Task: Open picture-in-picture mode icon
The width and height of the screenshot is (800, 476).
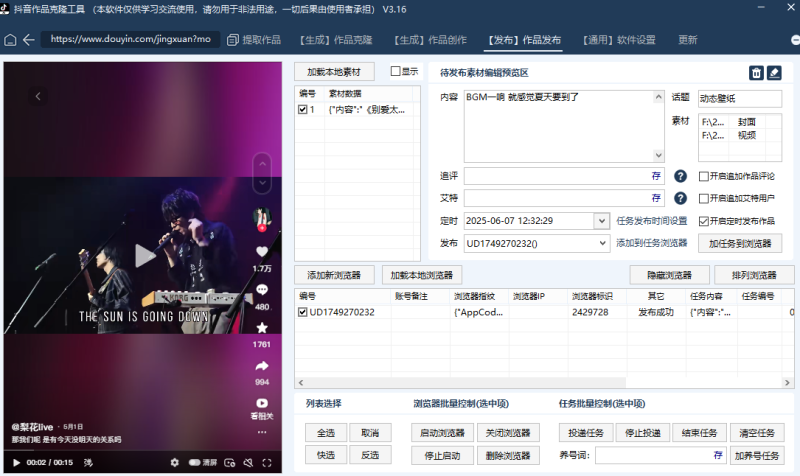Action: click(x=230, y=463)
